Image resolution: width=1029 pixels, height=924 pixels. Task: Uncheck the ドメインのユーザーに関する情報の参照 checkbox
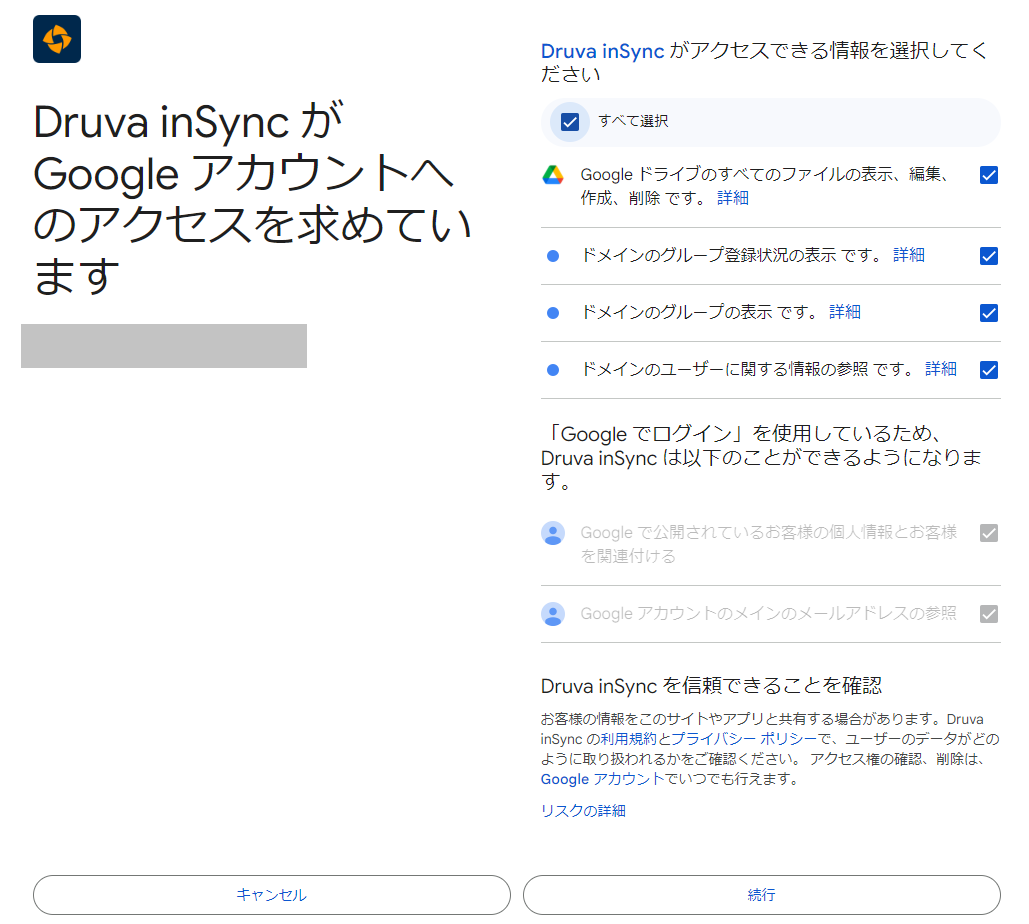988,370
